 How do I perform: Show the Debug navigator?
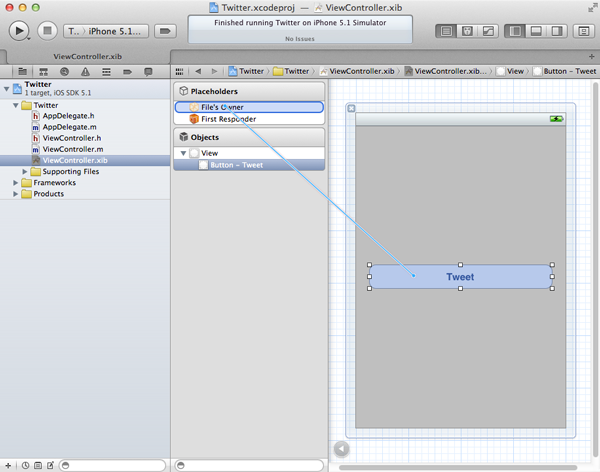pos(106,72)
